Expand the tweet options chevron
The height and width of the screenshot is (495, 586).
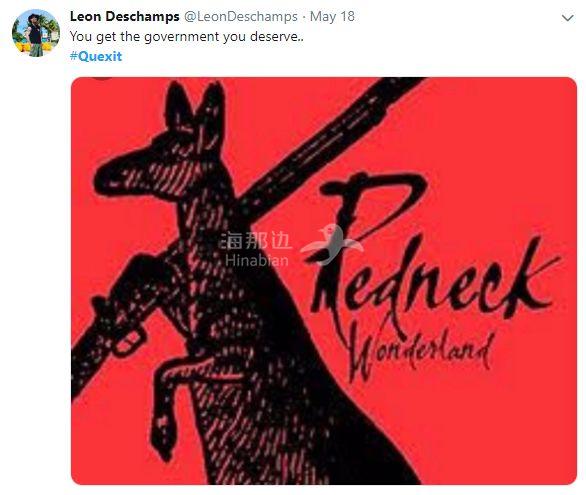(568, 18)
